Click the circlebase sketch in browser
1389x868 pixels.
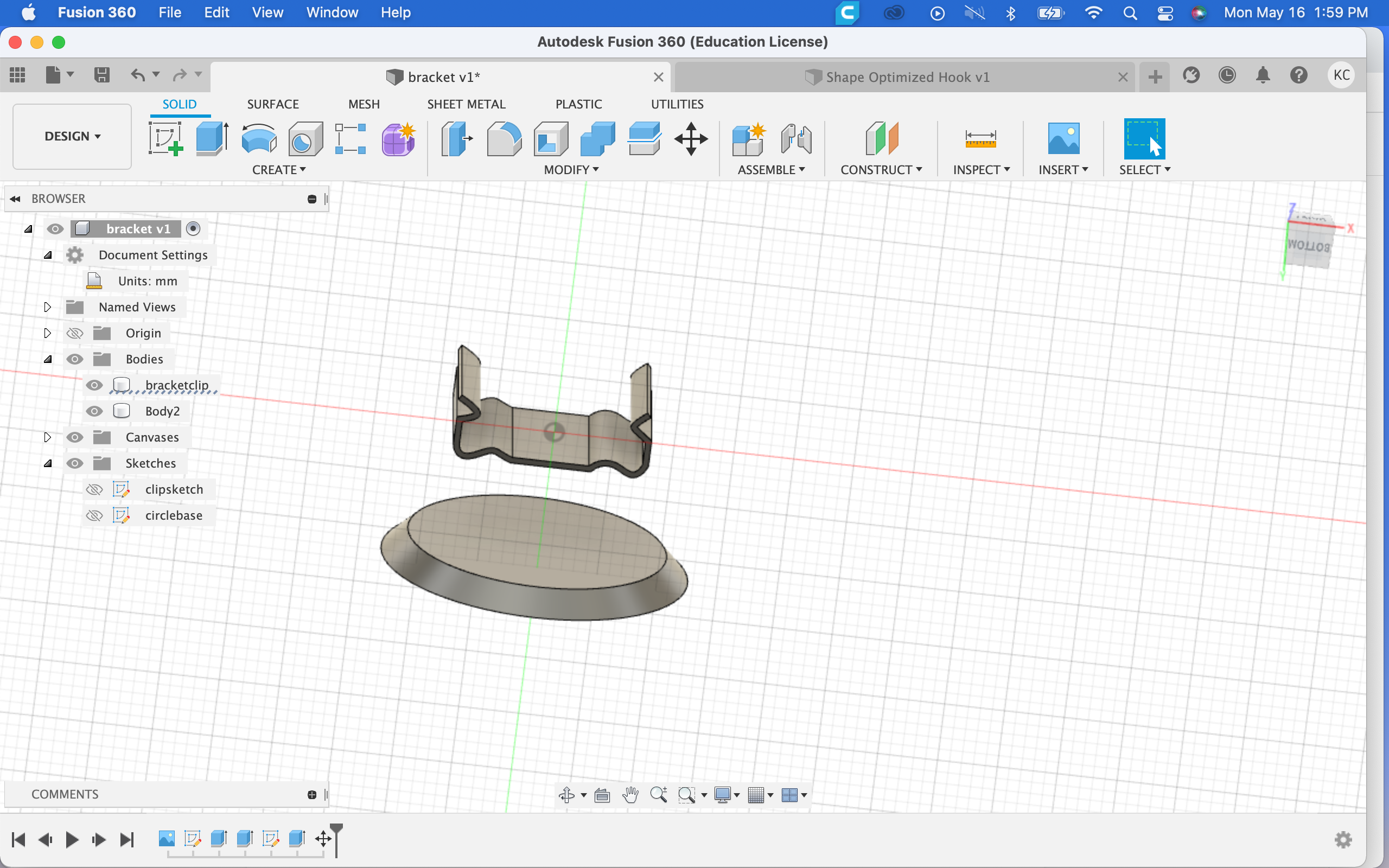[173, 515]
